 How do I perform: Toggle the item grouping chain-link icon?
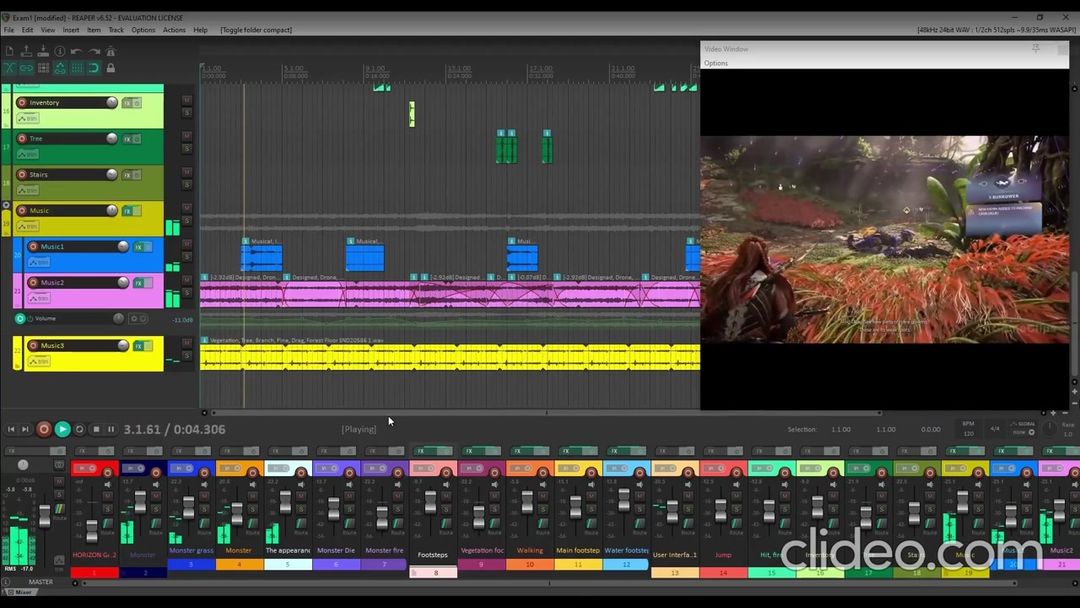tap(26, 68)
